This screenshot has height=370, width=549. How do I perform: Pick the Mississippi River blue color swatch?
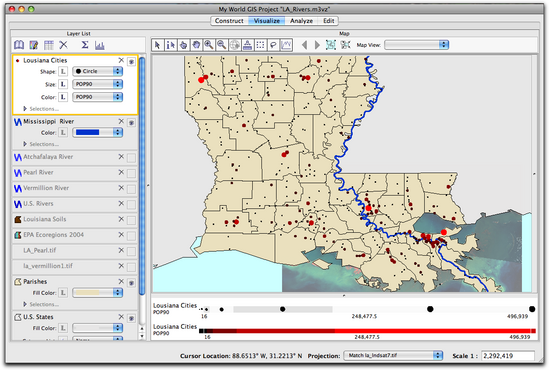click(x=88, y=132)
